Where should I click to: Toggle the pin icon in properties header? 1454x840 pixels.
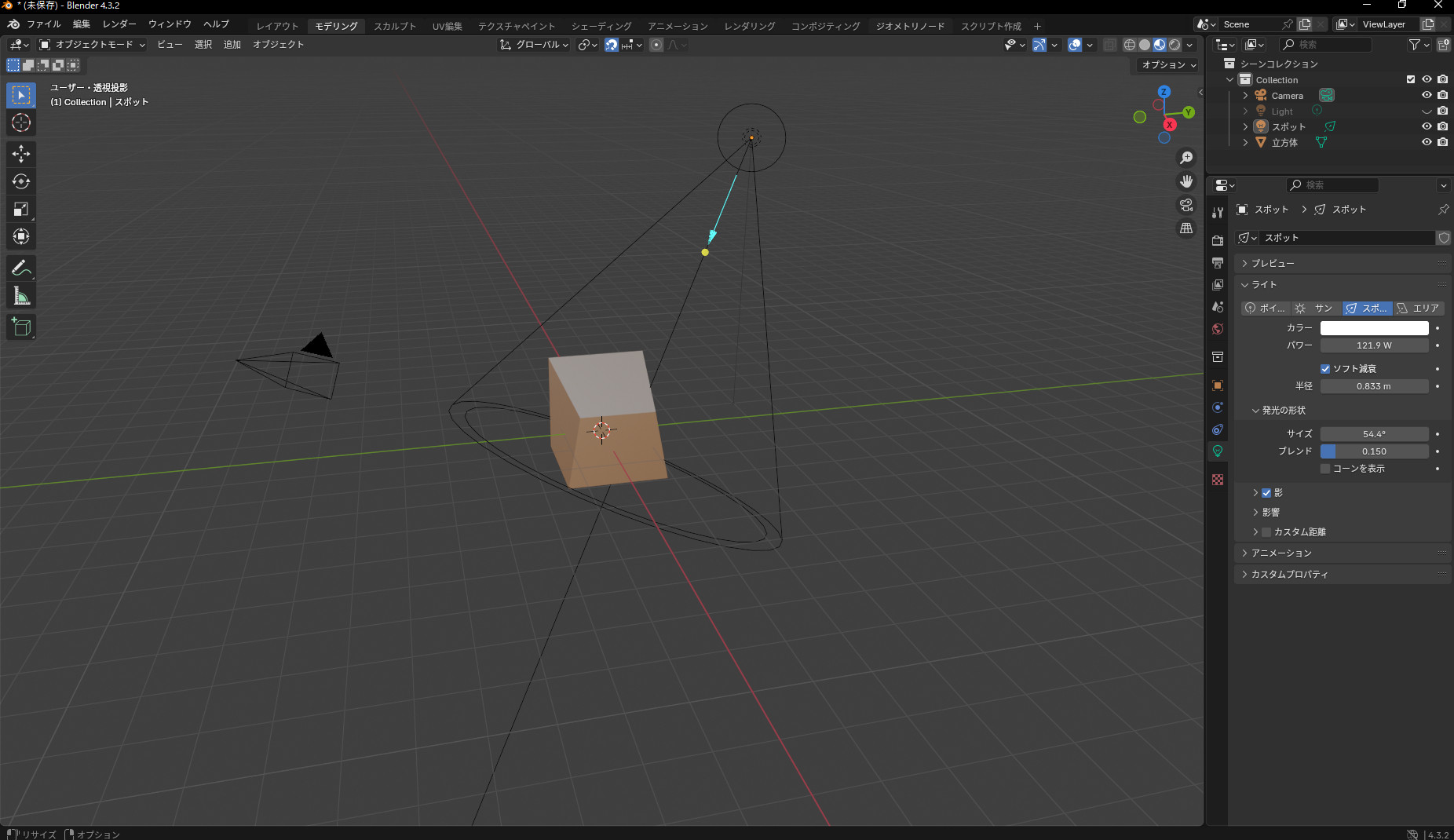pos(1443,210)
